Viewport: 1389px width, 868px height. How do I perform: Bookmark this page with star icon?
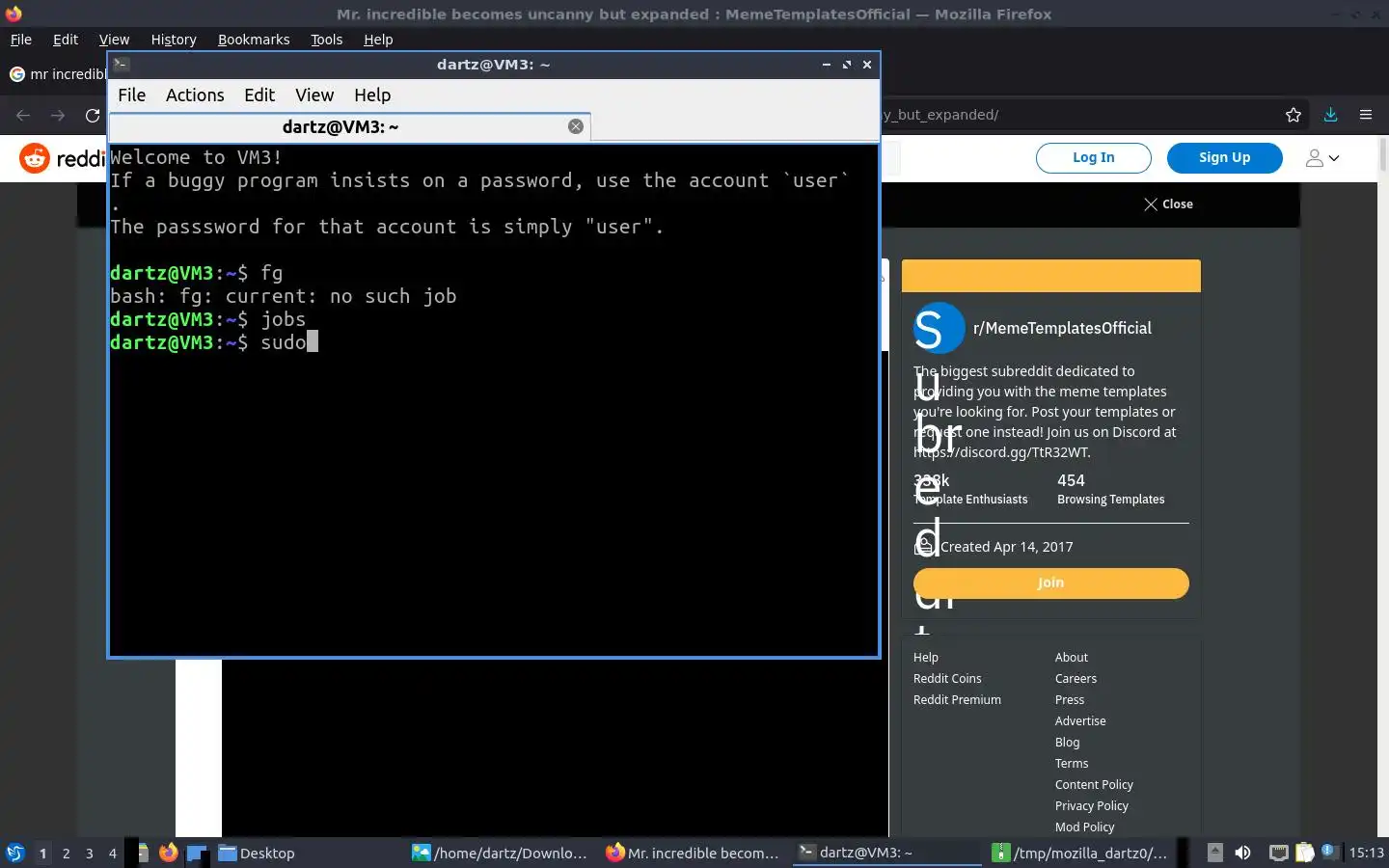(x=1294, y=115)
